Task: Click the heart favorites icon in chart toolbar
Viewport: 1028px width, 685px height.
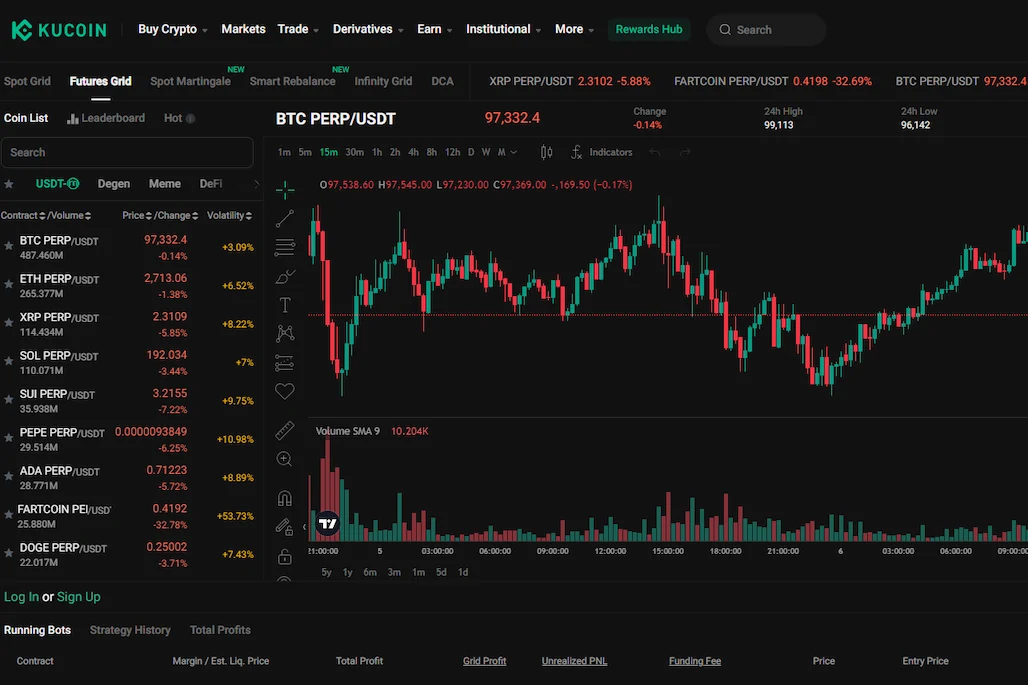Action: (x=285, y=391)
